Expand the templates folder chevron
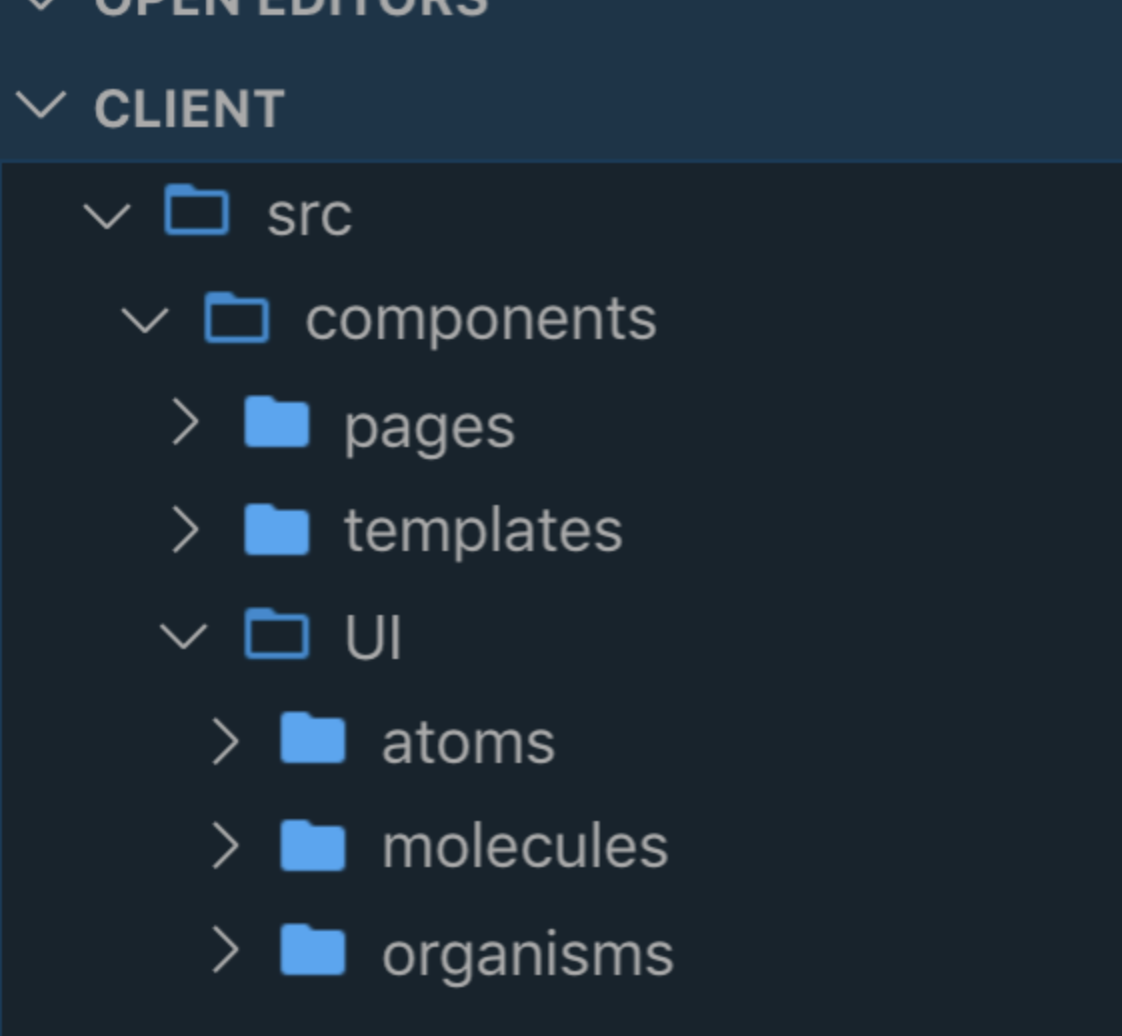Screen dimensions: 1122x1036 click(185, 529)
